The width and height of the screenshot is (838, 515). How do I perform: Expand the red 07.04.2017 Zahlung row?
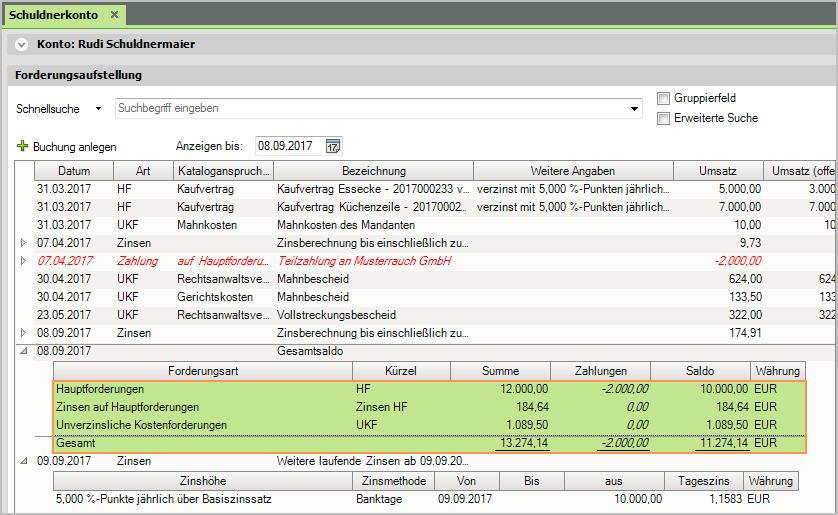(24, 261)
